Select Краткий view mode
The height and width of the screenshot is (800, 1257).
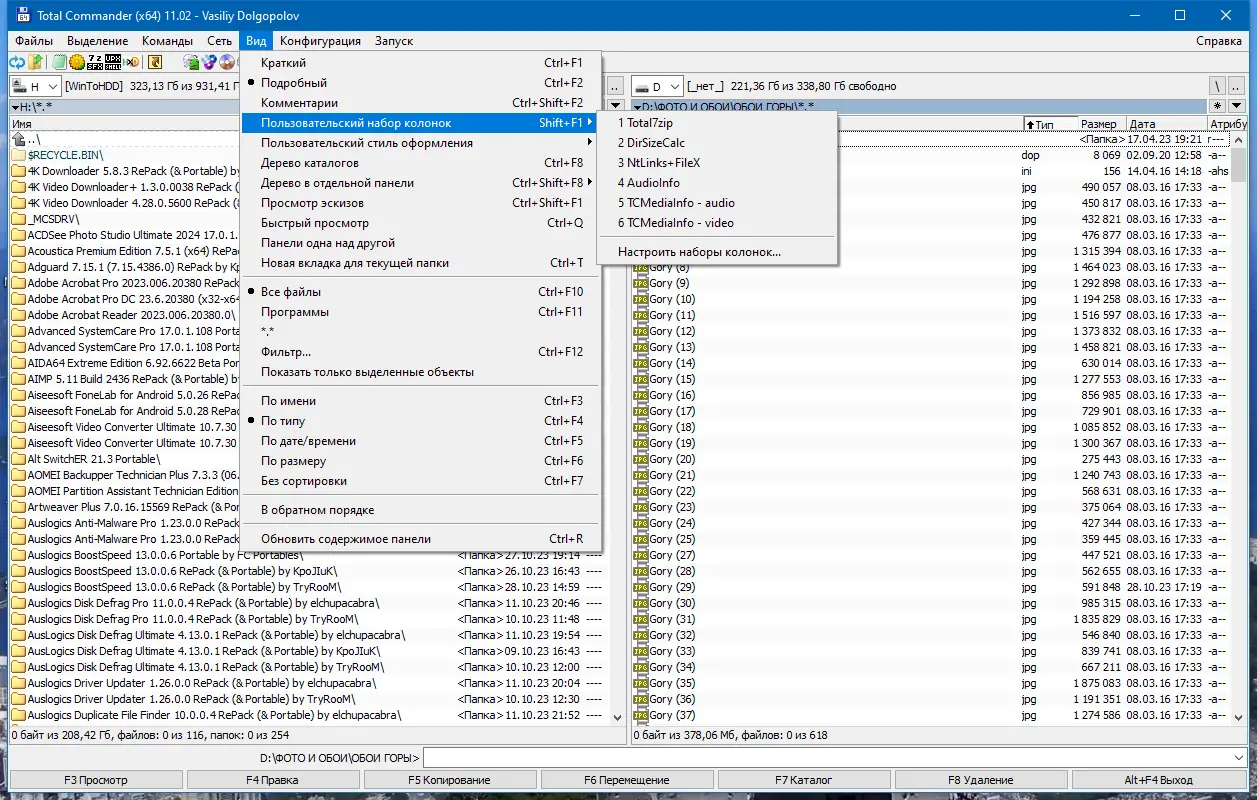tap(421, 63)
